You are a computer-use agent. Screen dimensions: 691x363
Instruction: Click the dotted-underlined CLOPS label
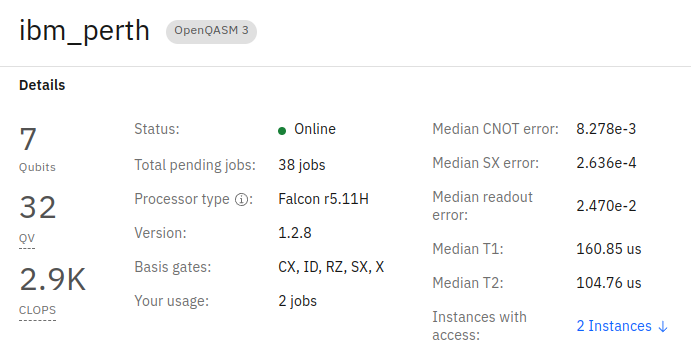pos(37,310)
